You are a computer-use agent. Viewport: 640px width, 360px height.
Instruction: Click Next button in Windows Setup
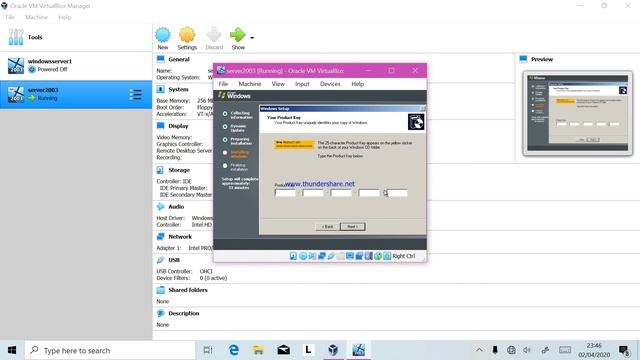pyautogui.click(x=353, y=227)
